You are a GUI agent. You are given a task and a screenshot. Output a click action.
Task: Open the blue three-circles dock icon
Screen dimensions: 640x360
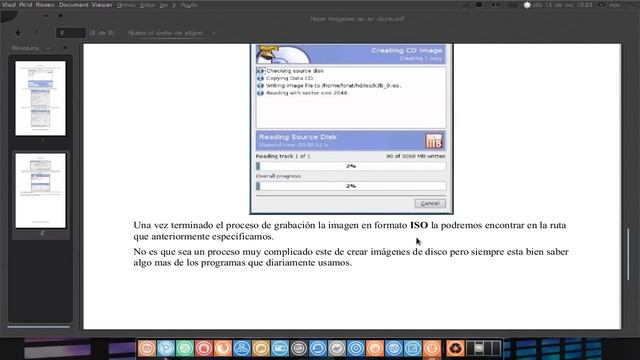click(x=242, y=349)
